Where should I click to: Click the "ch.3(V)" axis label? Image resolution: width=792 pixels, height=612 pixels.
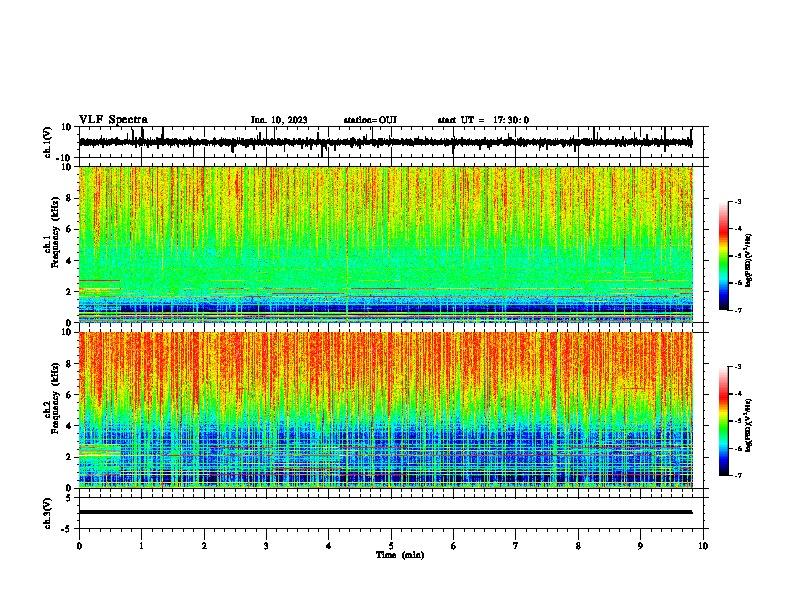(48, 513)
